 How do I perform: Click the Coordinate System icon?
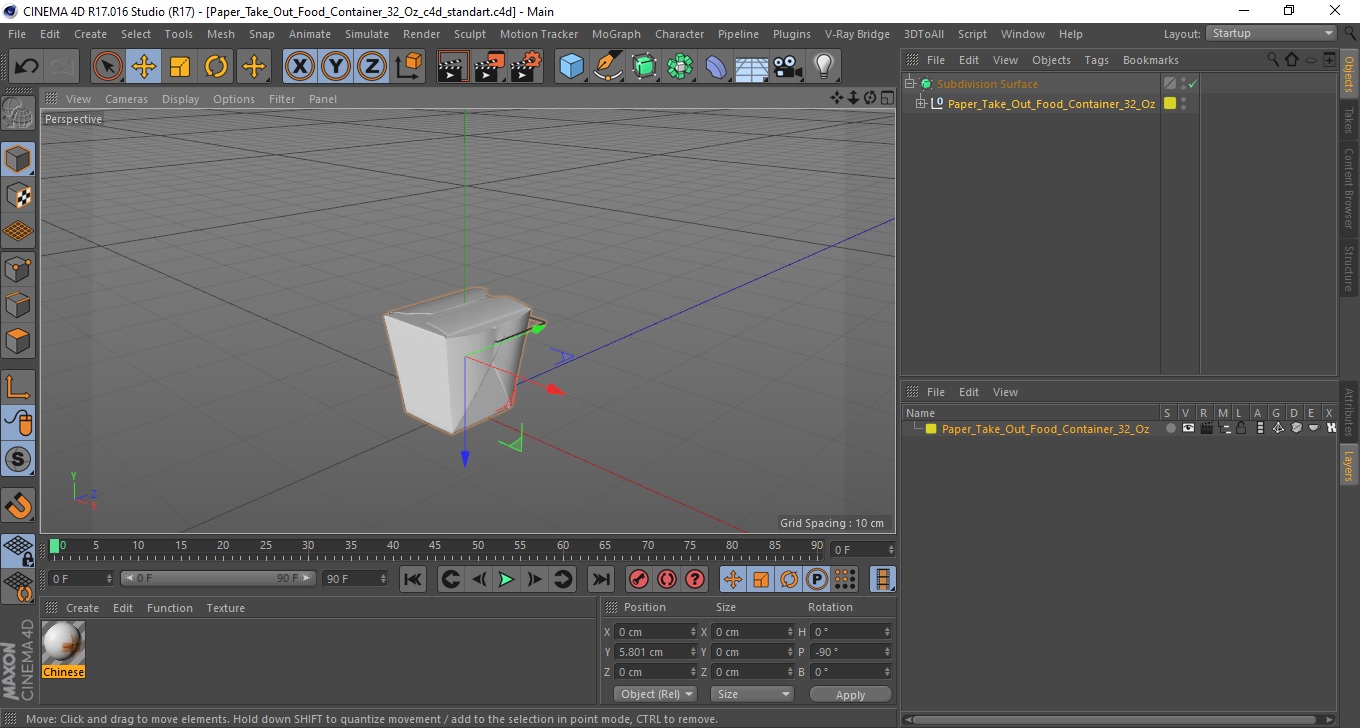[409, 67]
